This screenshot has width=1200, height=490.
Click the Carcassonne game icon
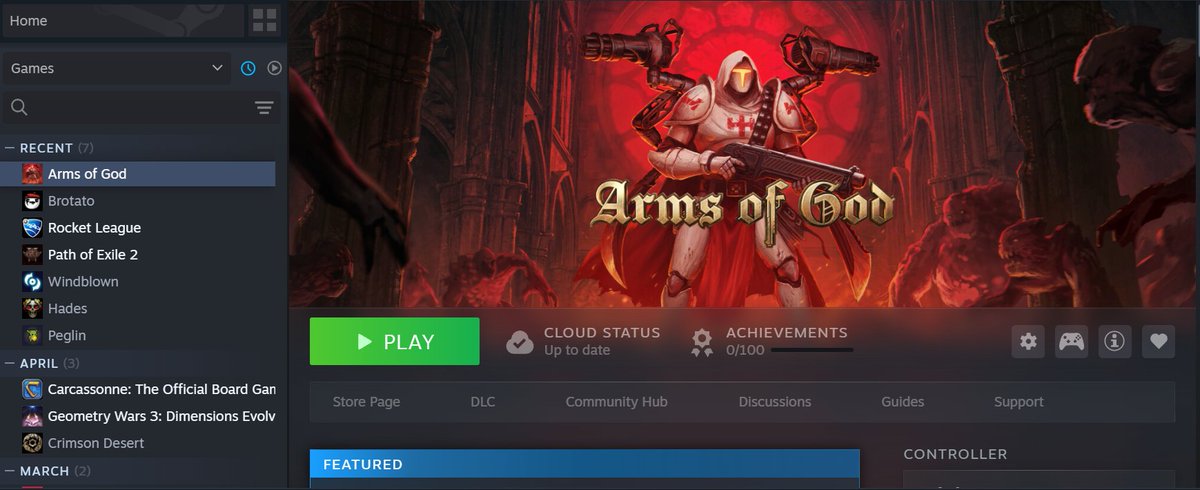click(31, 389)
